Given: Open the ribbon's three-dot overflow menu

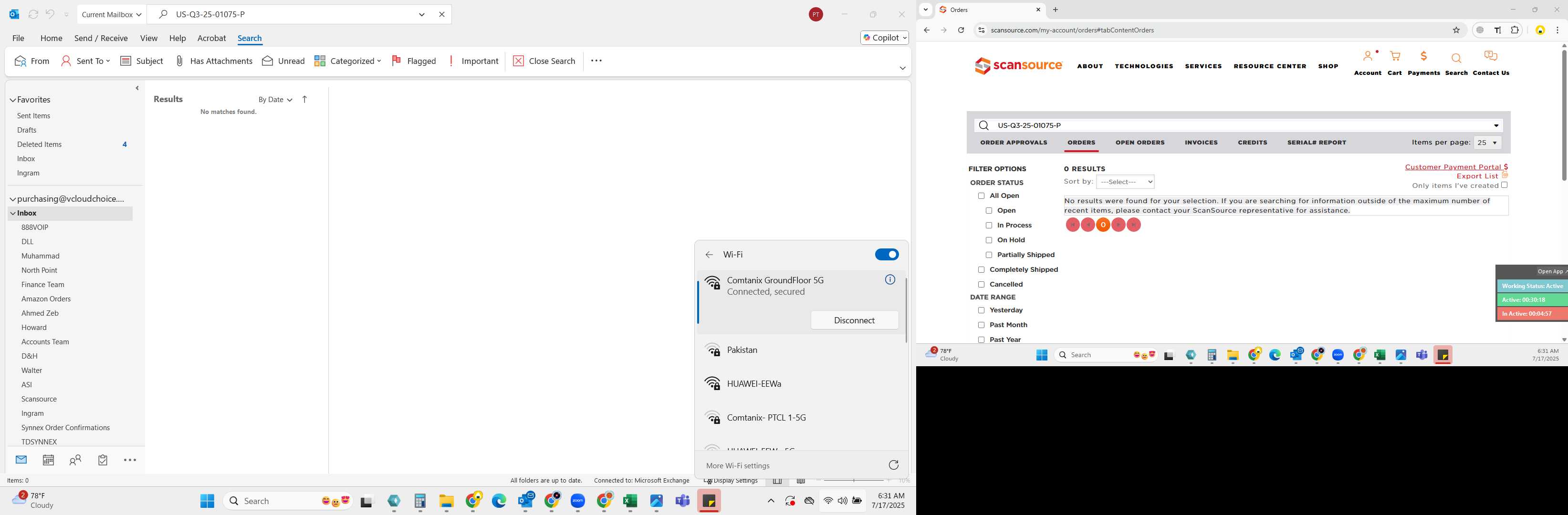Looking at the screenshot, I should pyautogui.click(x=596, y=60).
